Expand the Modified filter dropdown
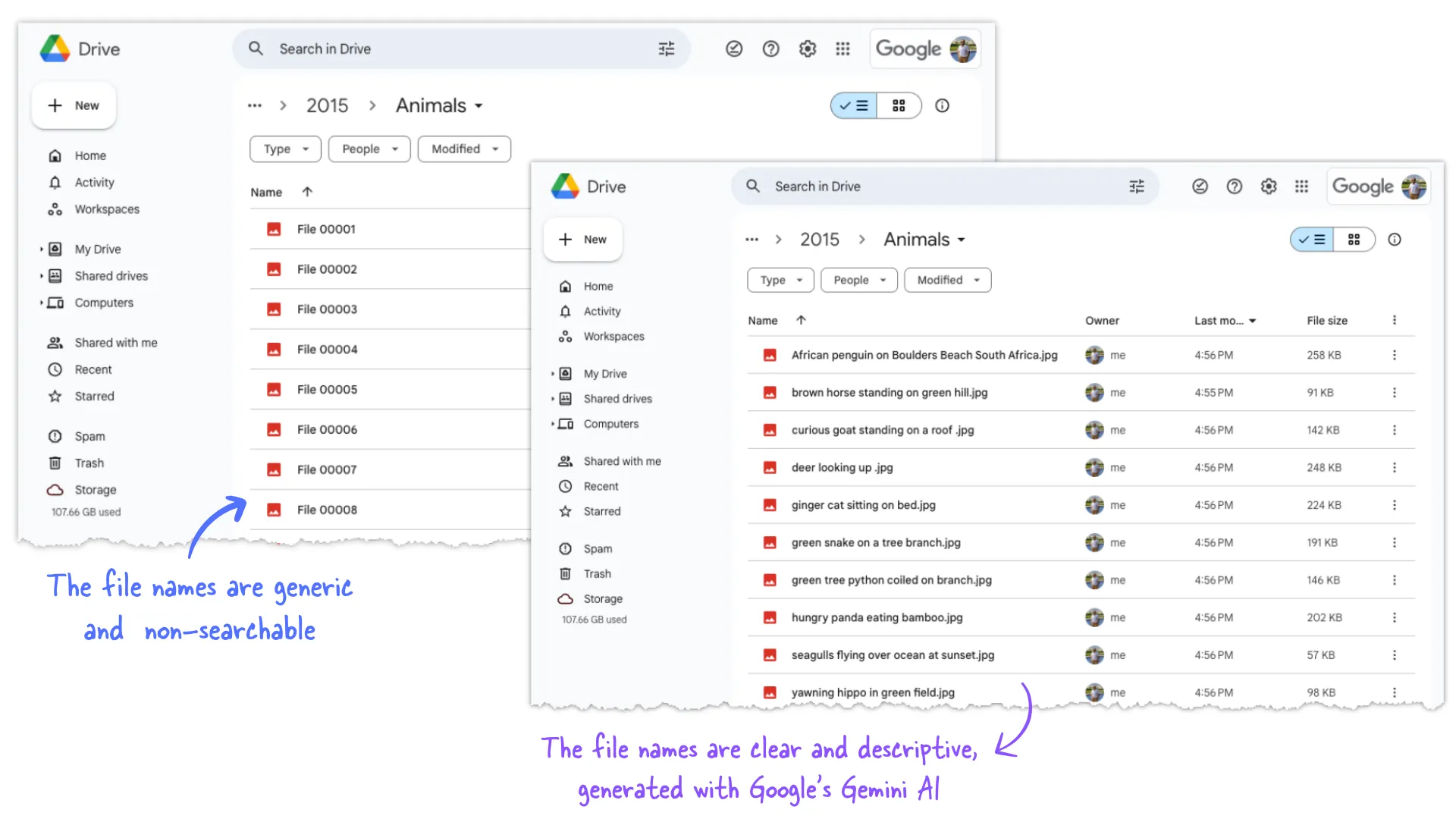 pyautogui.click(x=946, y=280)
